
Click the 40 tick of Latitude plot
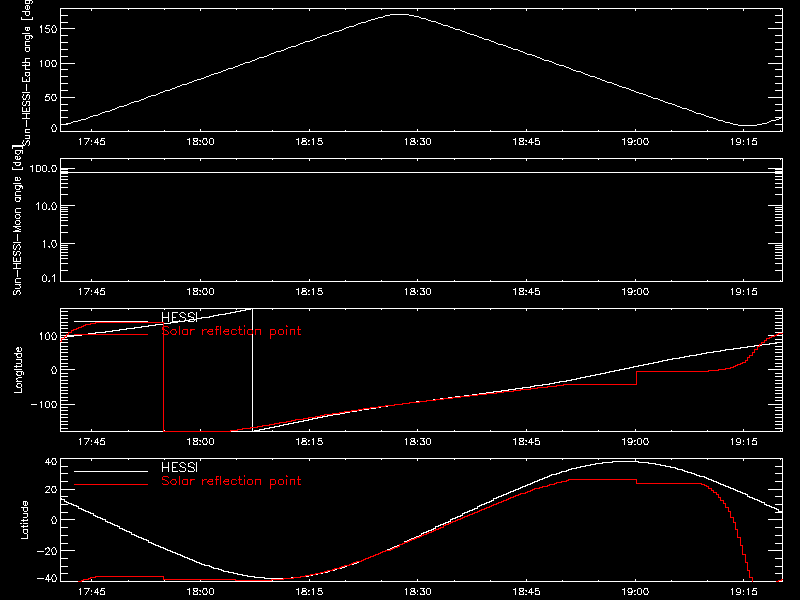tap(51, 462)
